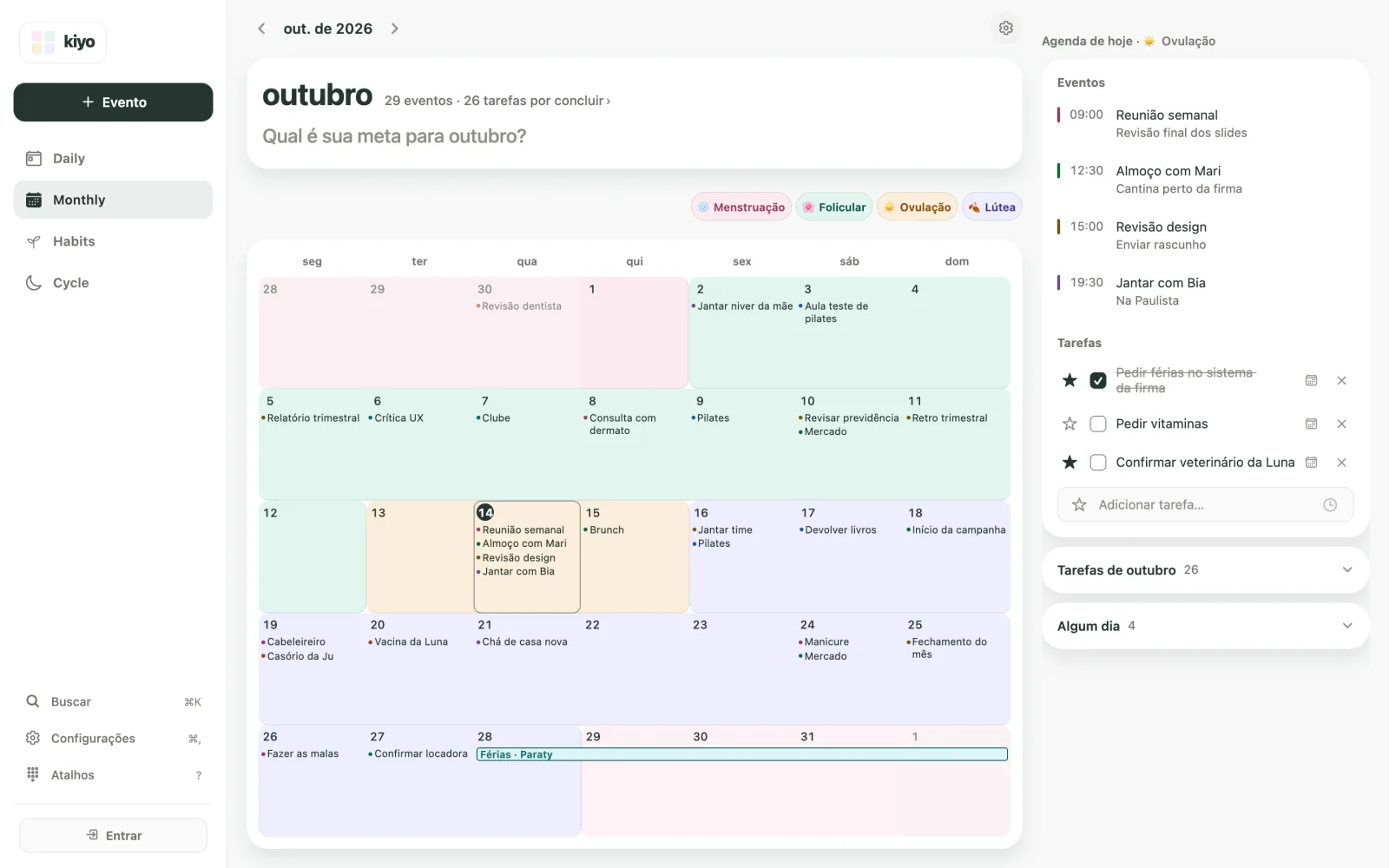Screen dimensions: 1389x868
Task: Open Habits section
Action: coord(113,241)
